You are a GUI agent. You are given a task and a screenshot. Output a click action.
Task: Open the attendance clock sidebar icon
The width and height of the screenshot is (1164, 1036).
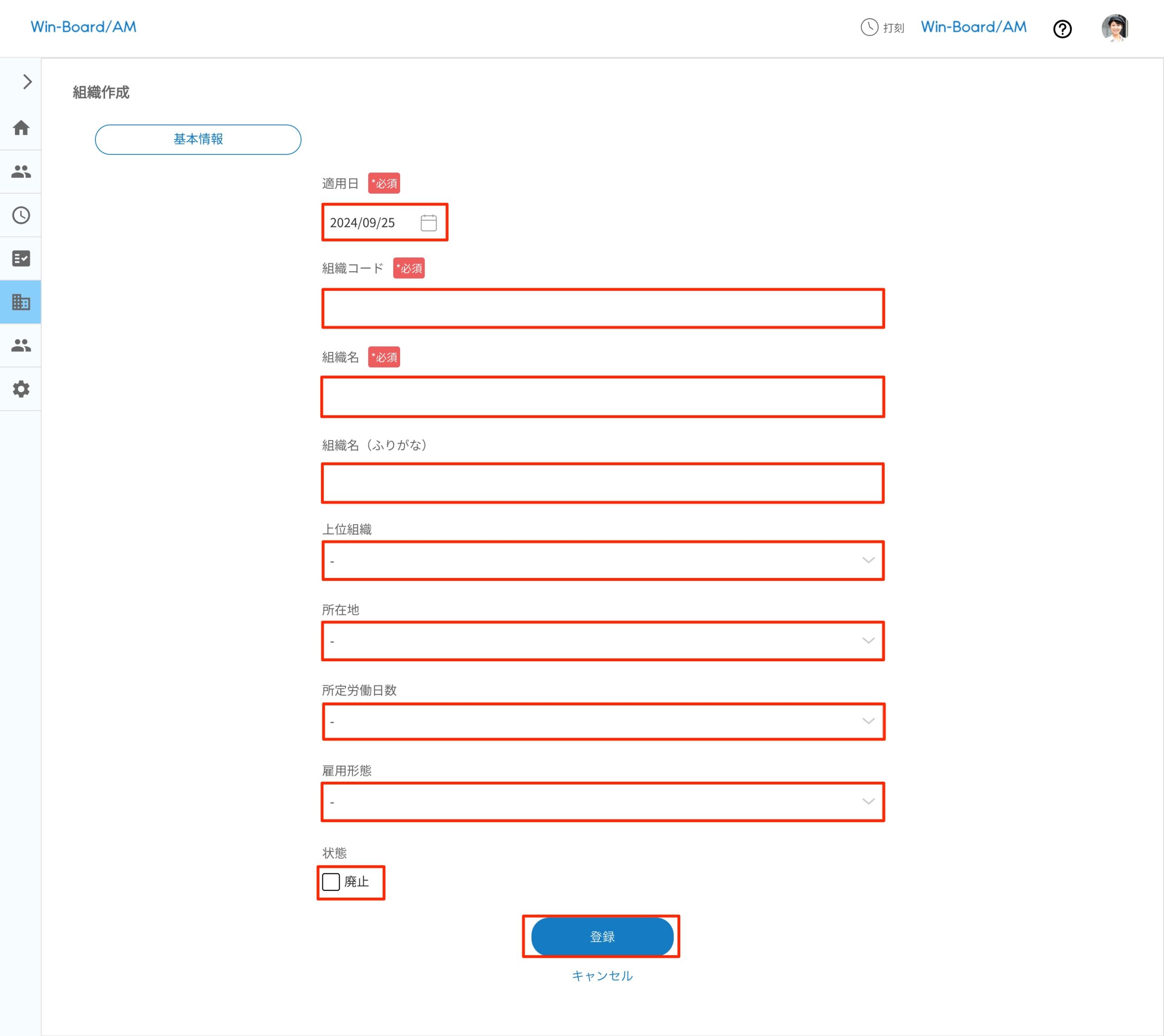click(21, 215)
